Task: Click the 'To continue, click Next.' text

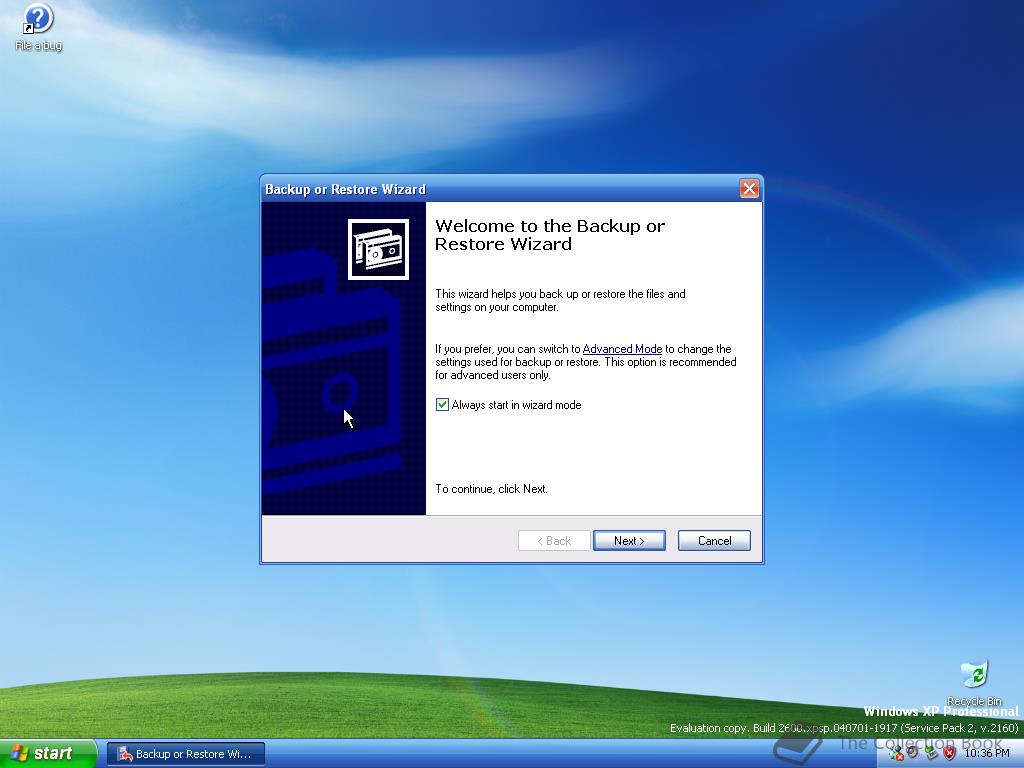Action: (x=491, y=488)
